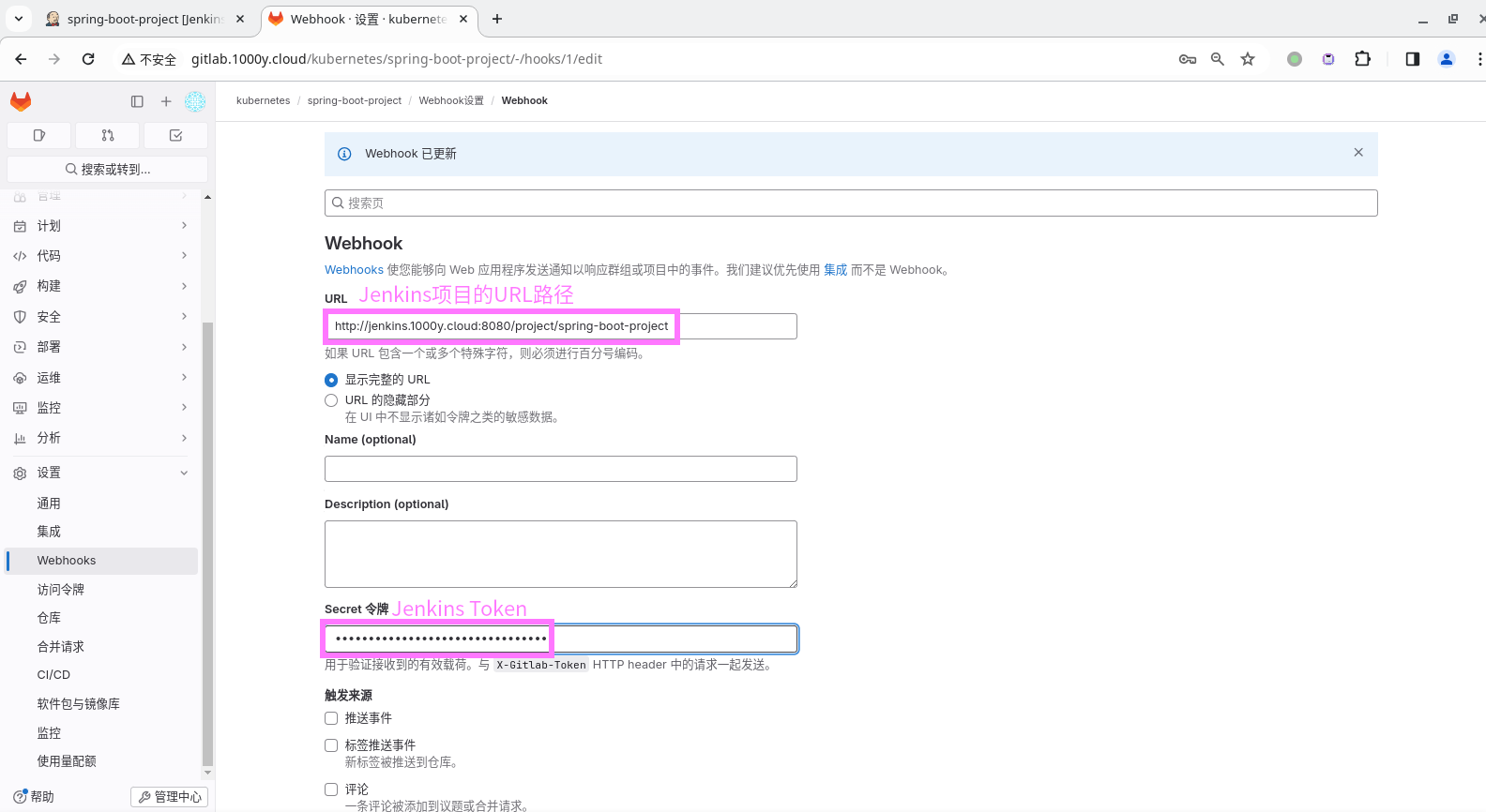This screenshot has height=812, width=1486.
Task: Click into the Webhook URL field
Action: [561, 326]
